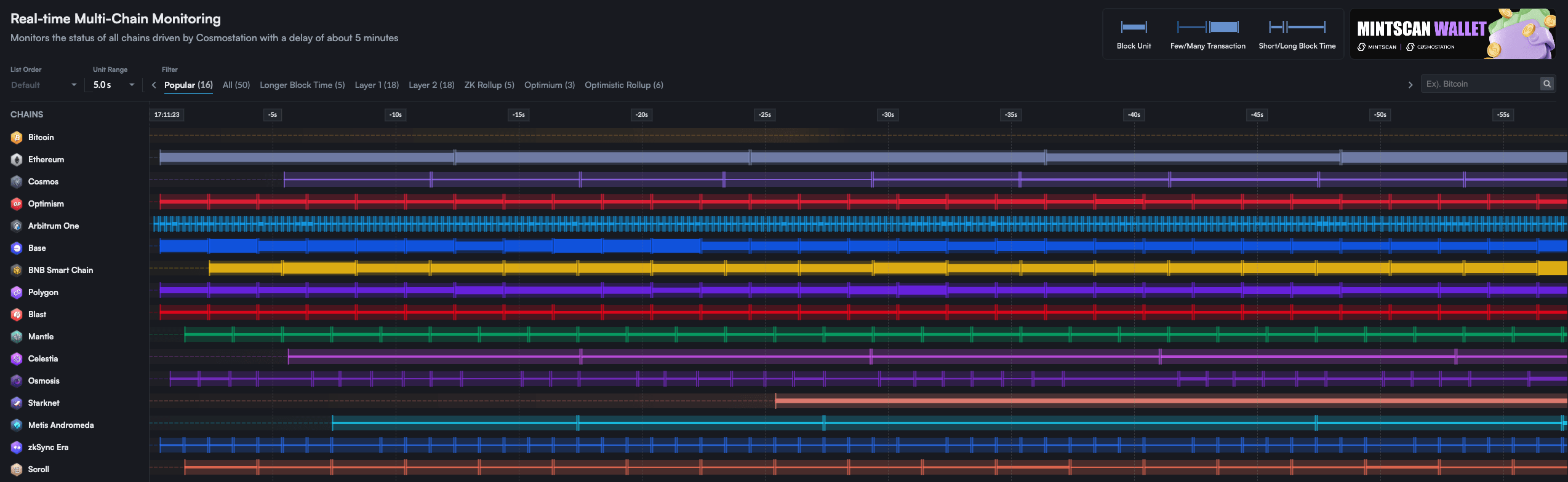This screenshot has width=1568, height=482.
Task: Select the Optimism logo icon
Action: (x=17, y=204)
